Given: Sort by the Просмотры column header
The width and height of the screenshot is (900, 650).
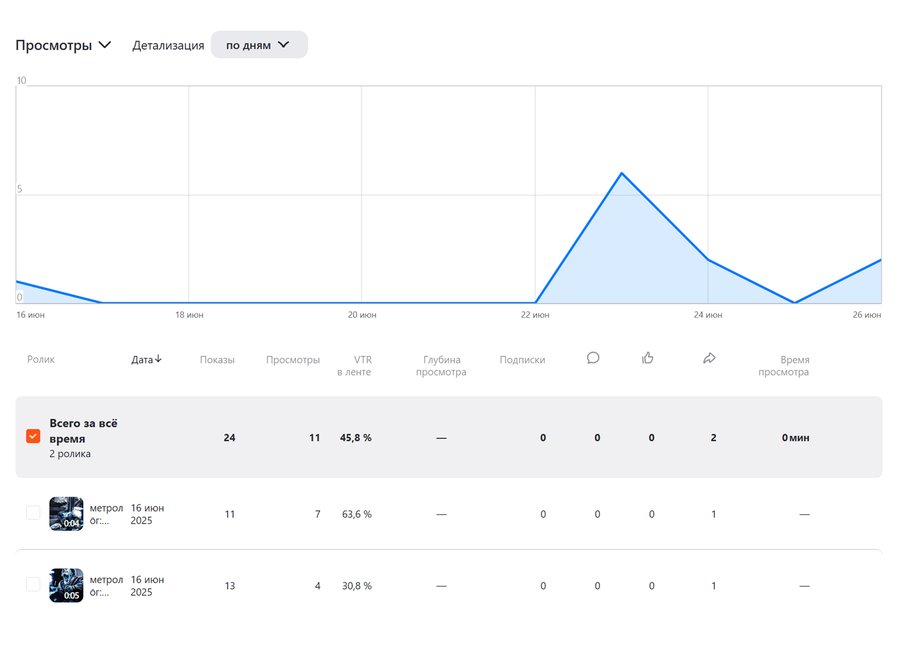Looking at the screenshot, I should tap(293, 360).
